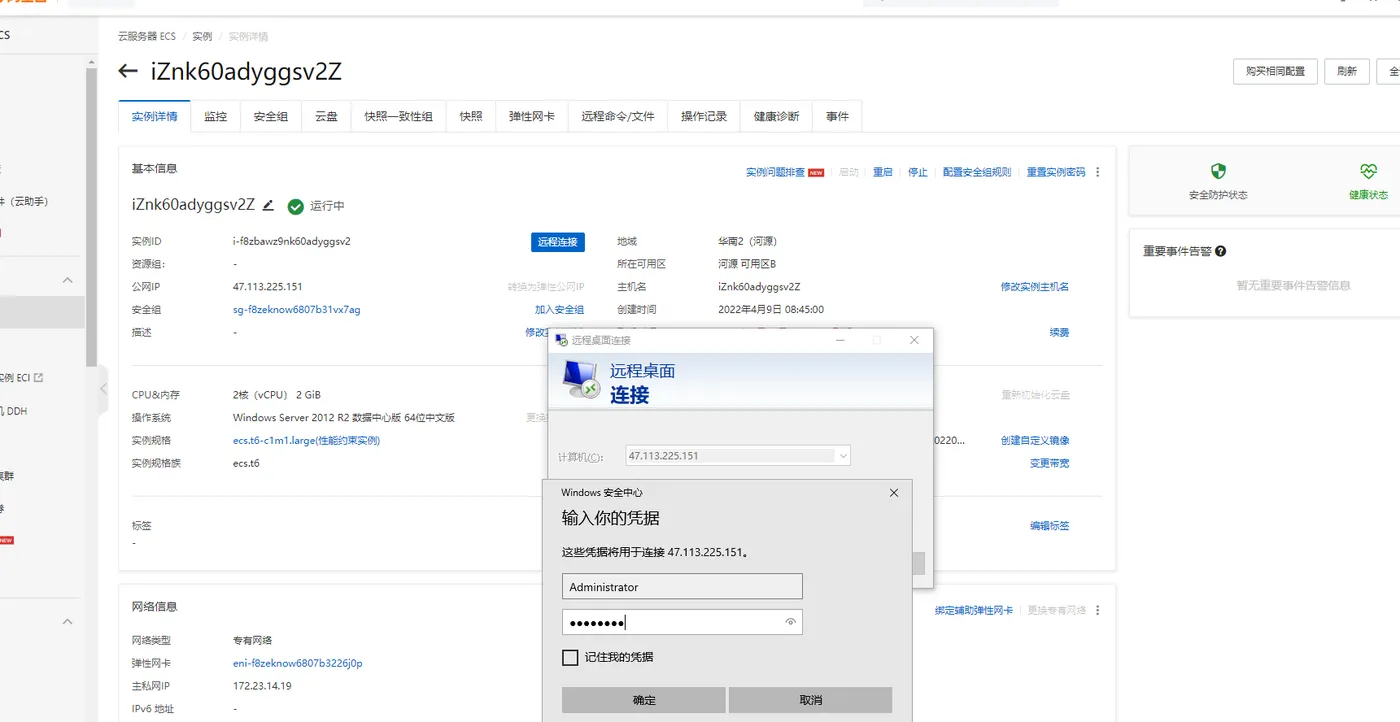Click the instance ID i-f8zbawz9nk60adyggsv2
The image size is (1400, 722).
(x=292, y=241)
